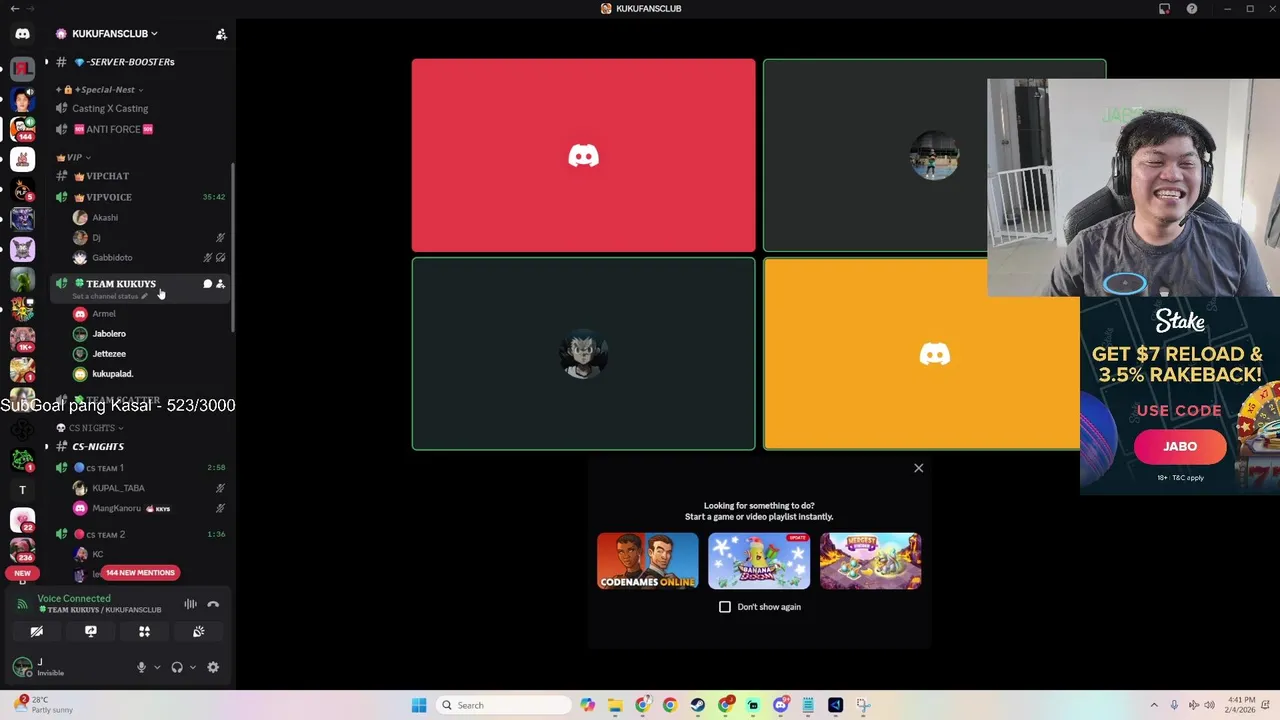The height and width of the screenshot is (720, 1280).
Task: Collapse the CS NIGHTS category
Action: (x=90, y=428)
